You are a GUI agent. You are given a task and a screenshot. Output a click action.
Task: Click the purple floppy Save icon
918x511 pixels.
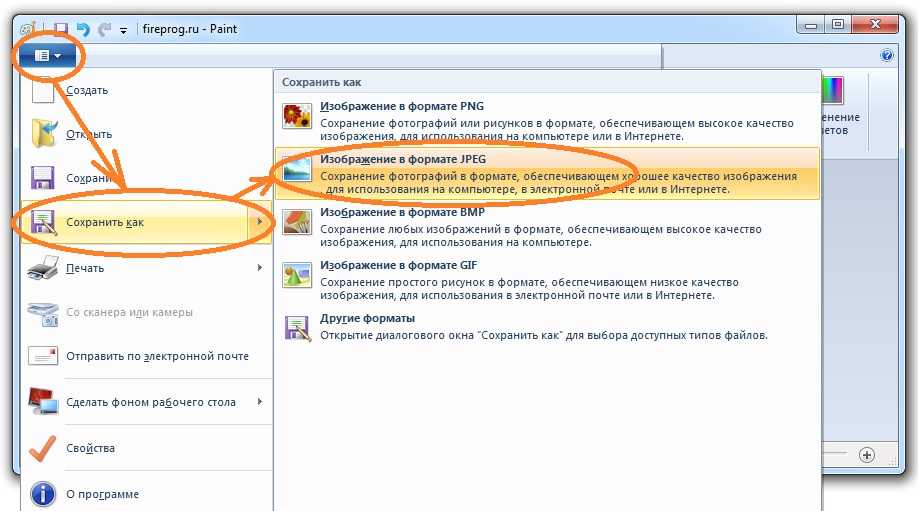(42, 178)
